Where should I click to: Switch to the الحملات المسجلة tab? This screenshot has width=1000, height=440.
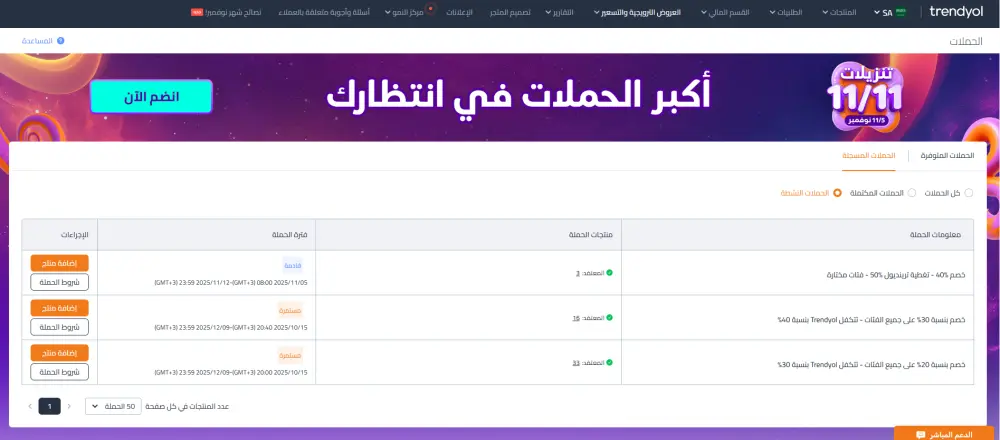[869, 156]
